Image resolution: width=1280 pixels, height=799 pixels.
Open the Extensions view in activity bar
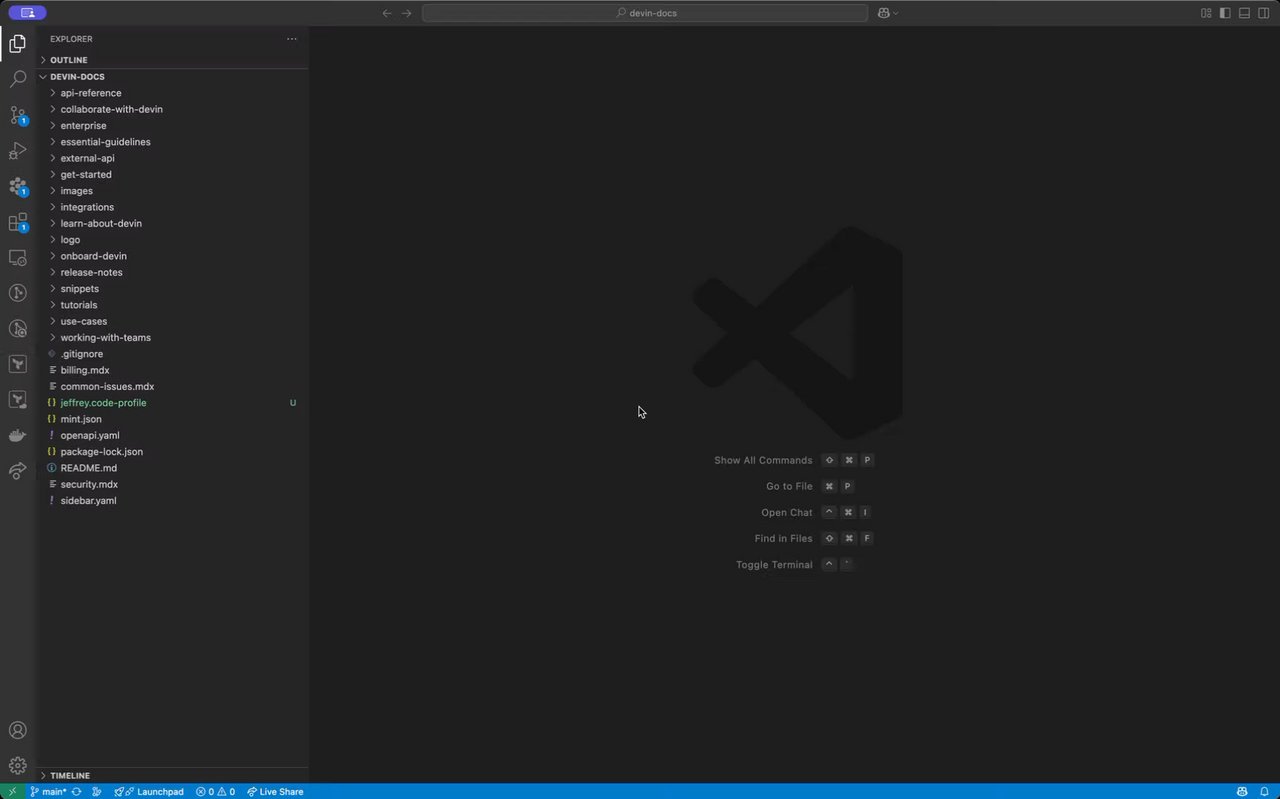point(18,222)
